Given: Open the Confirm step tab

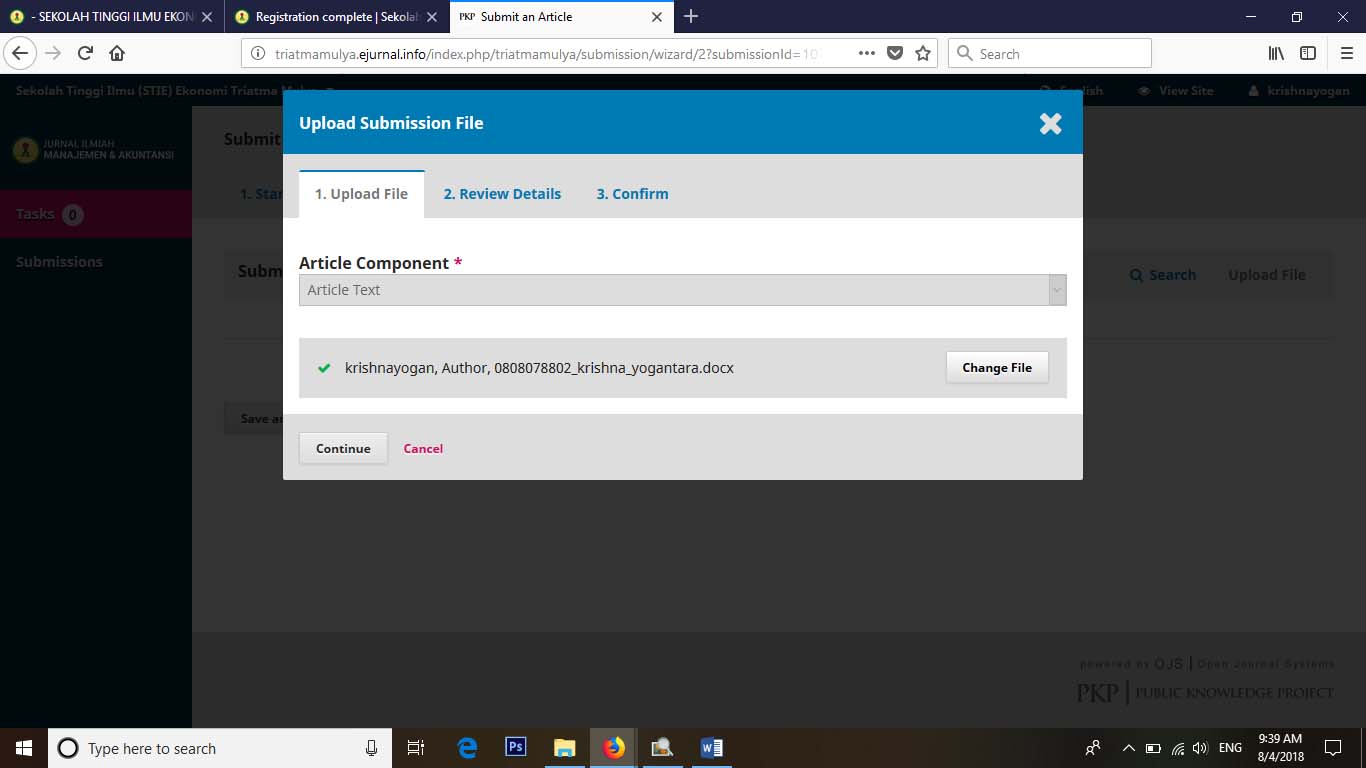Looking at the screenshot, I should tap(632, 194).
